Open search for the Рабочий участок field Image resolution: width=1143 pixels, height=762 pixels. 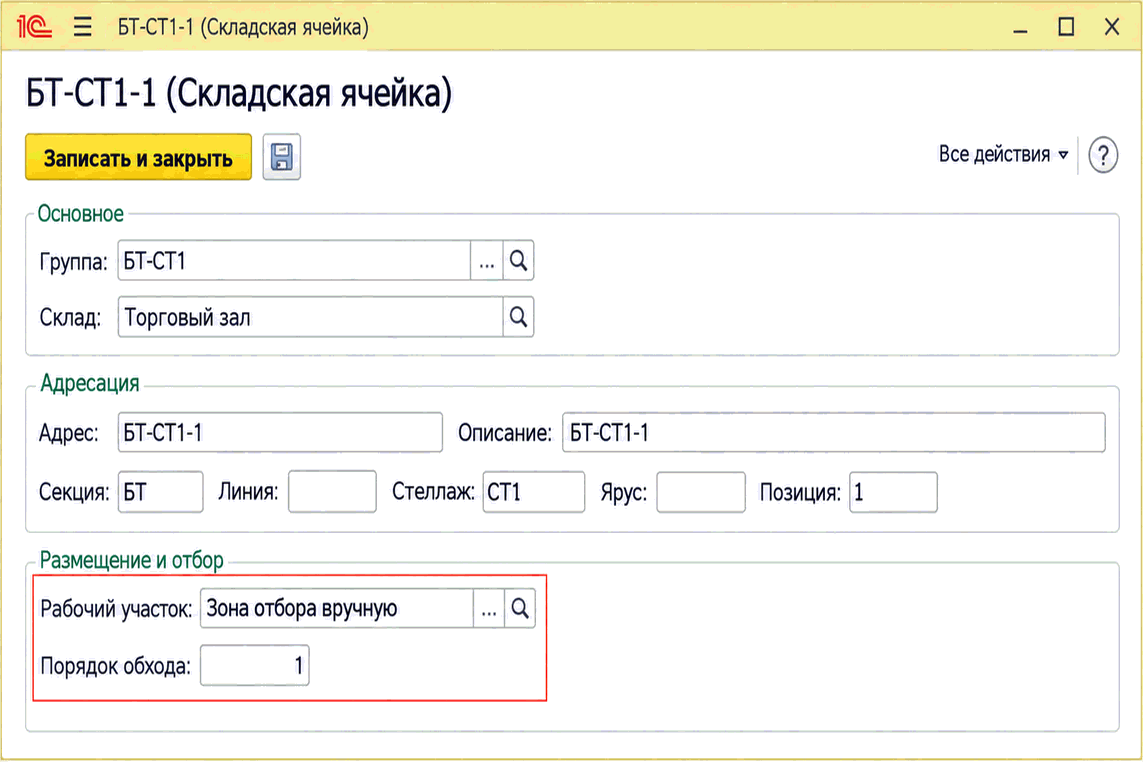pos(520,608)
